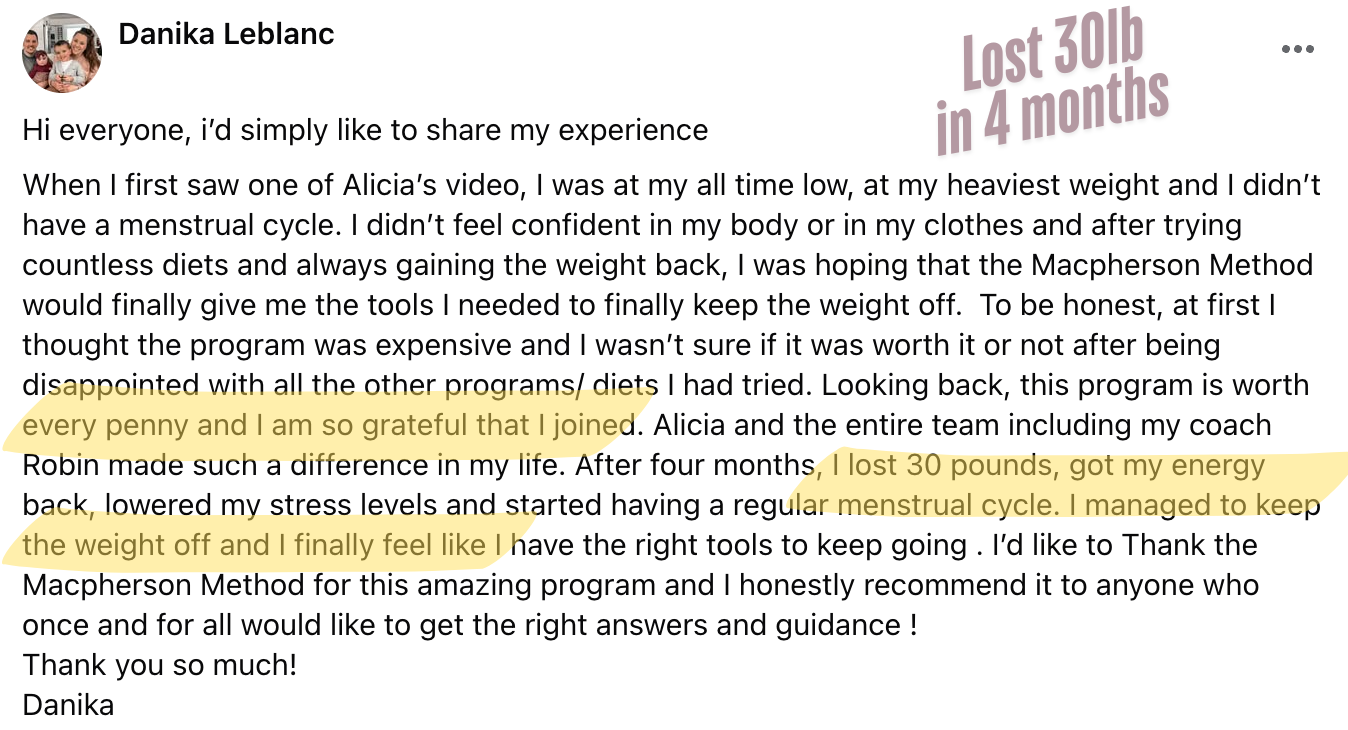Open the three-dot post options menu

1297,49
